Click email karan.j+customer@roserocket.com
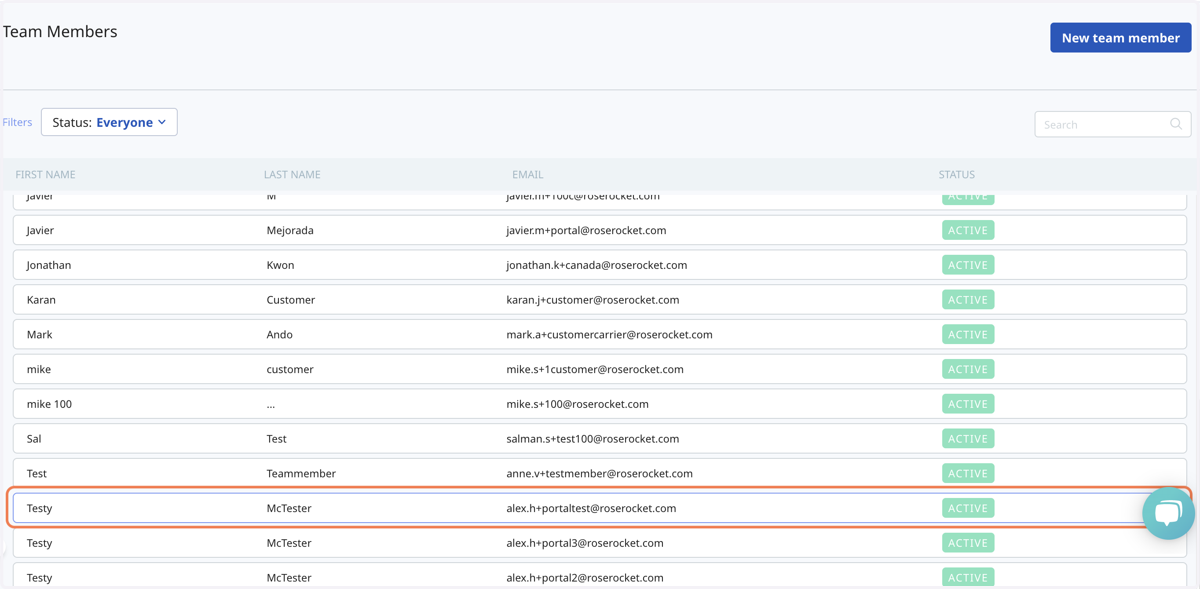 pyautogui.click(x=593, y=300)
